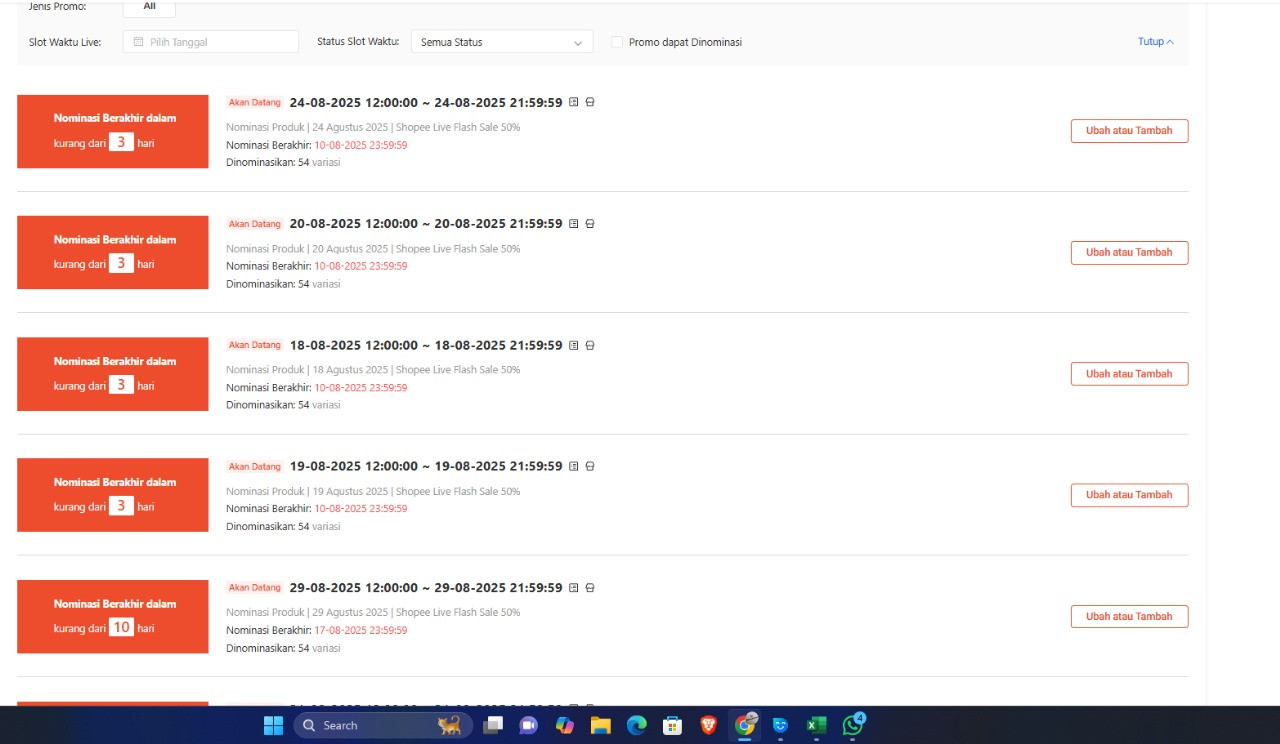The height and width of the screenshot is (744, 1280).
Task: Open WhatsApp from the taskbar
Action: [x=853, y=725]
